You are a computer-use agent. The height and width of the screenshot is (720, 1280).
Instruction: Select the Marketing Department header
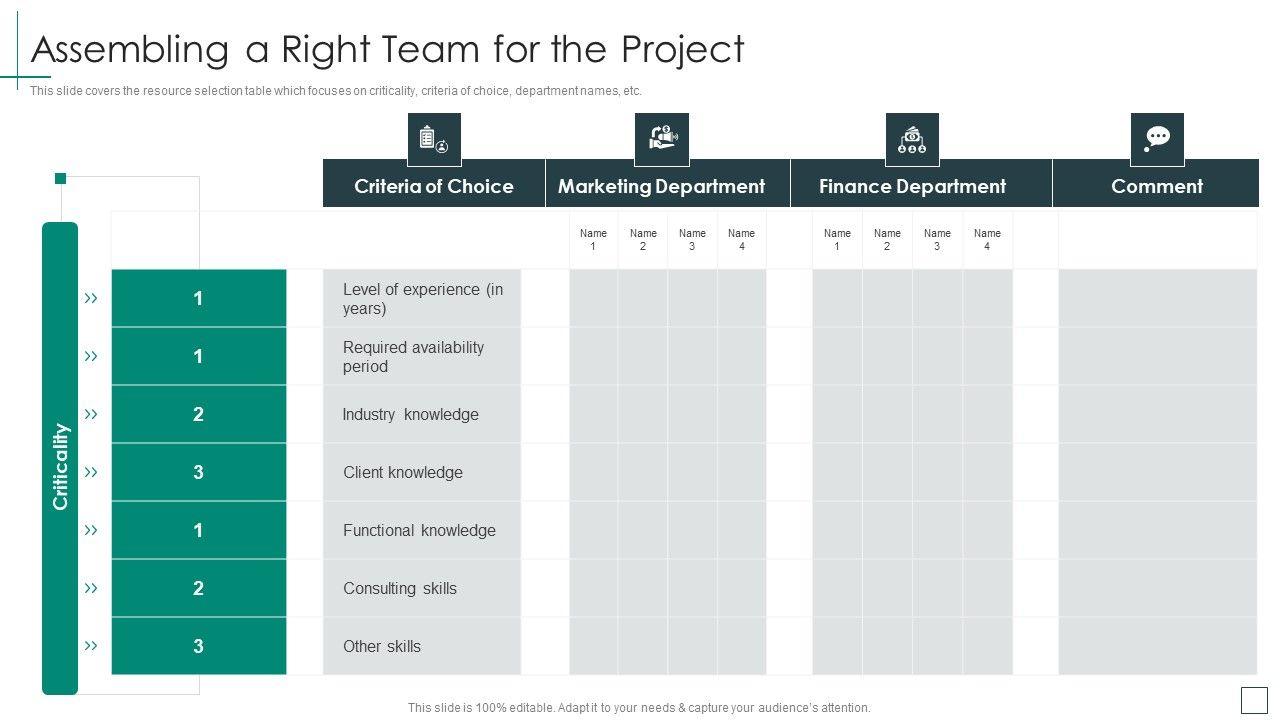[662, 186]
